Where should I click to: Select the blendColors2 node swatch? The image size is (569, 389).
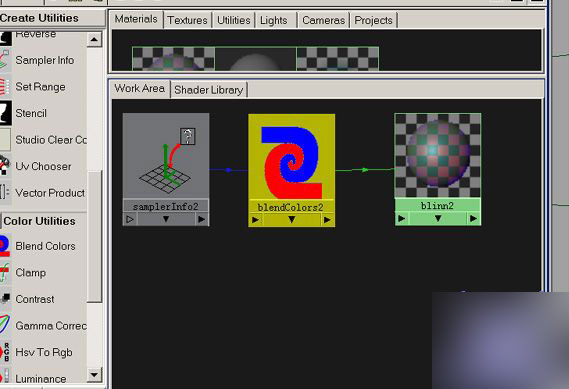point(292,157)
